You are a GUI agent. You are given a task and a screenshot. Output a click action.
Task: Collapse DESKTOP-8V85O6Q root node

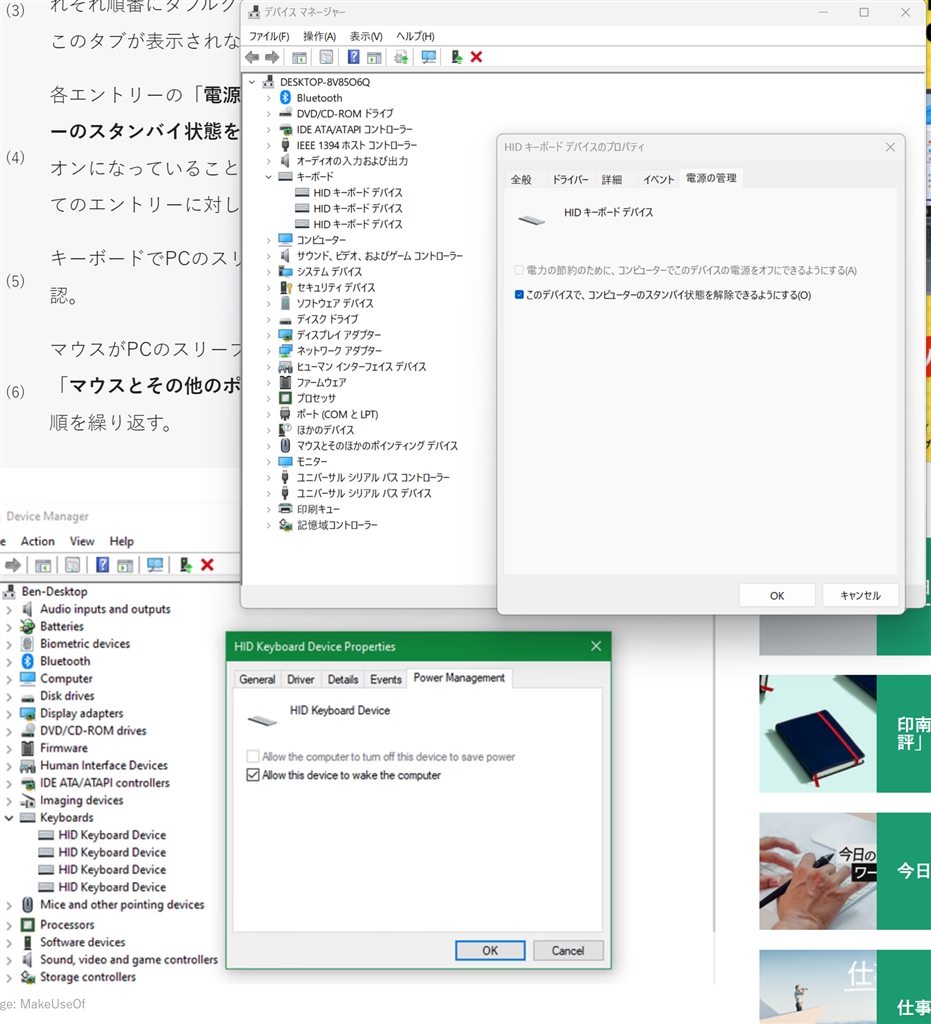tap(252, 82)
